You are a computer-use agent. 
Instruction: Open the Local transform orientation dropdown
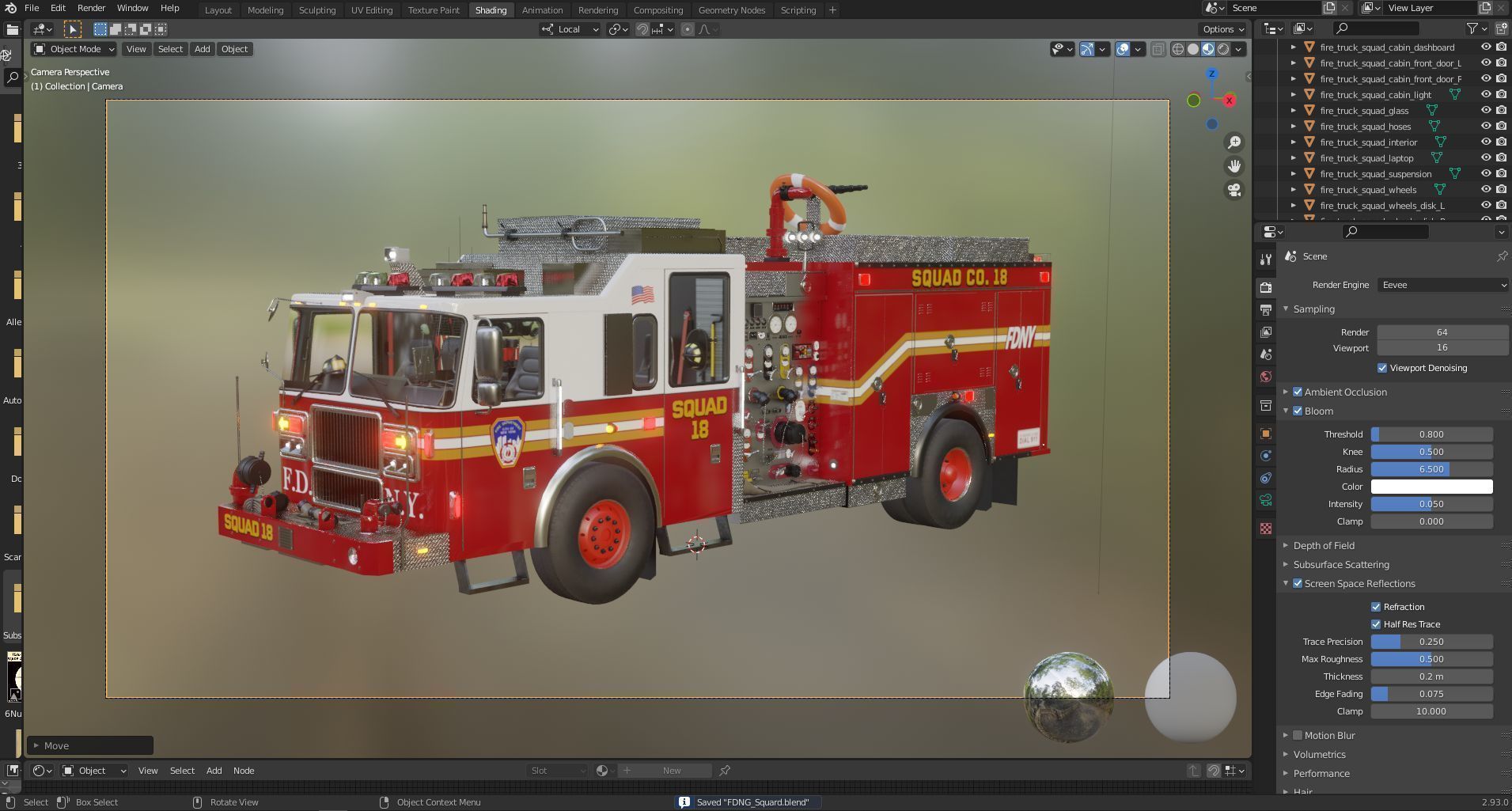pos(570,29)
